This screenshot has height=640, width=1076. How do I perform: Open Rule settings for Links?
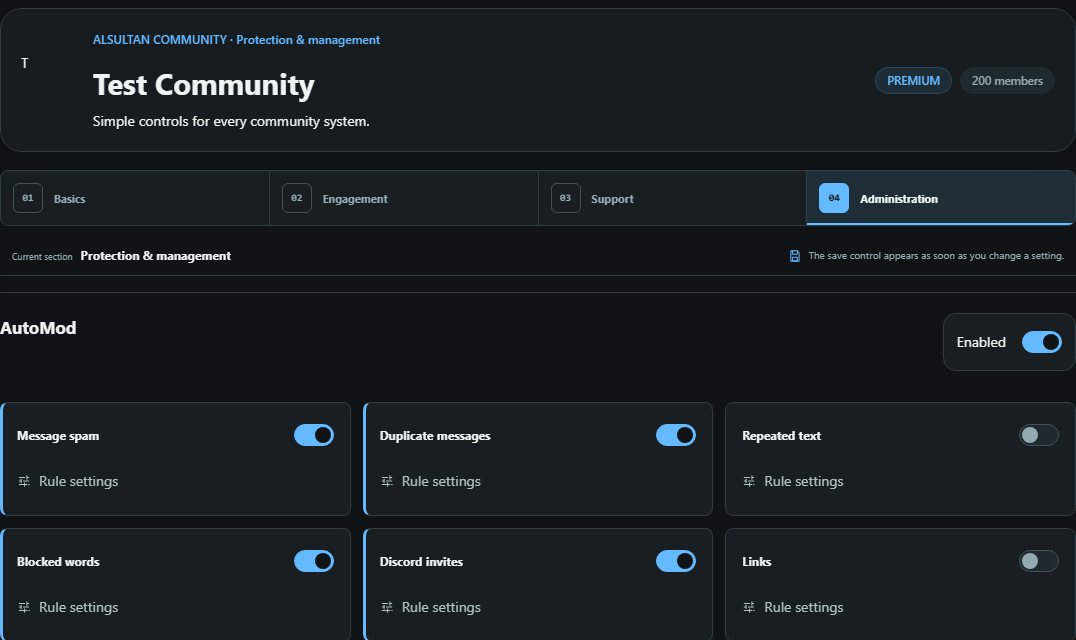pyautogui.click(x=793, y=607)
